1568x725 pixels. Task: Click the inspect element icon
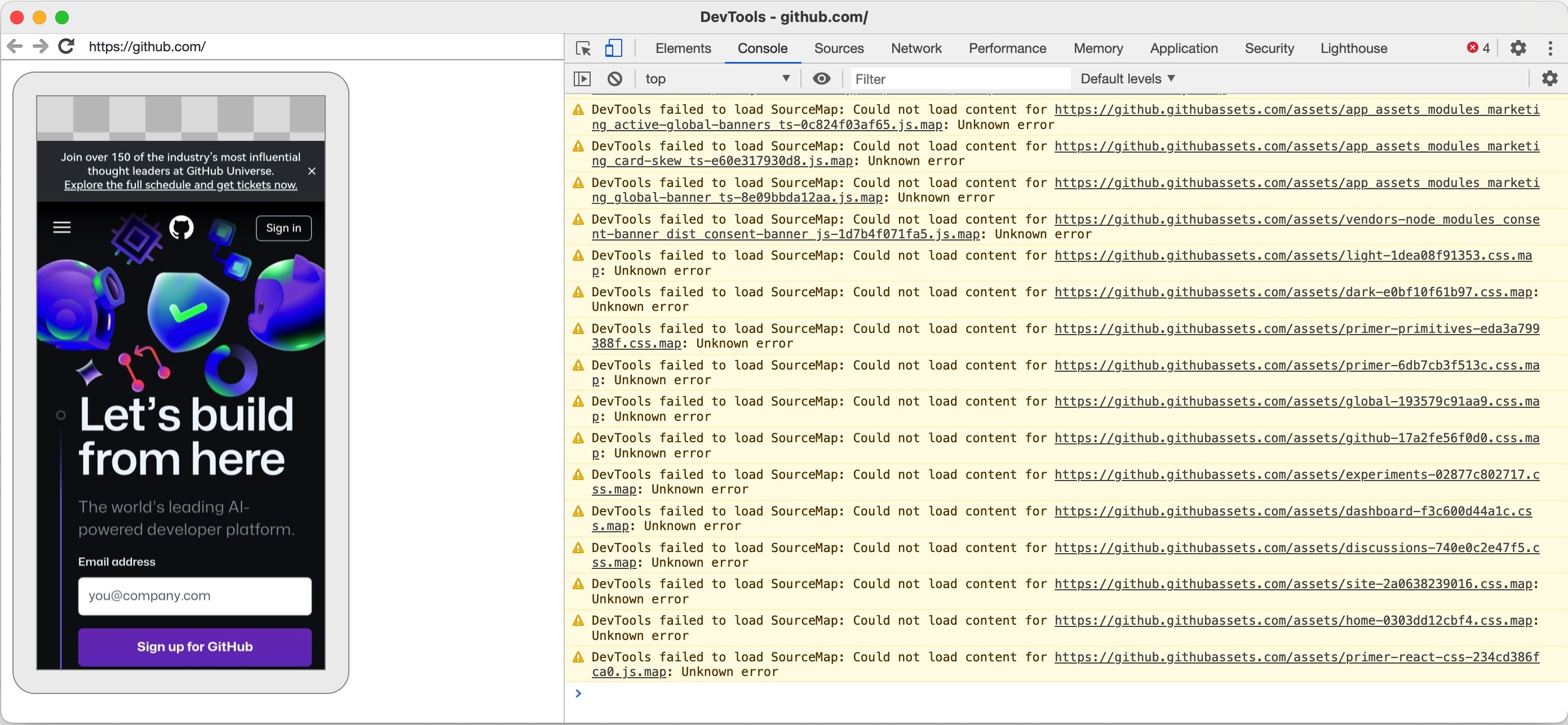tap(584, 47)
